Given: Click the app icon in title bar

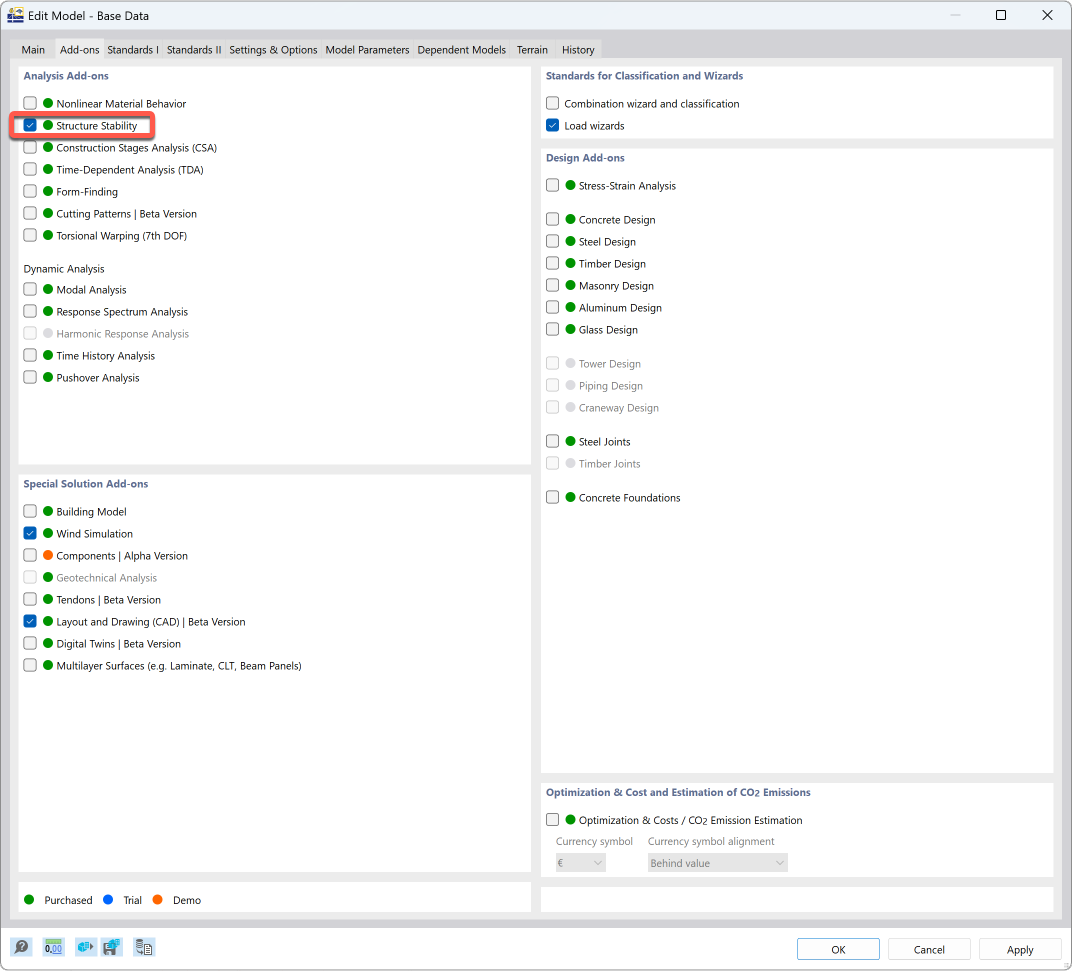Looking at the screenshot, I should click(16, 15).
